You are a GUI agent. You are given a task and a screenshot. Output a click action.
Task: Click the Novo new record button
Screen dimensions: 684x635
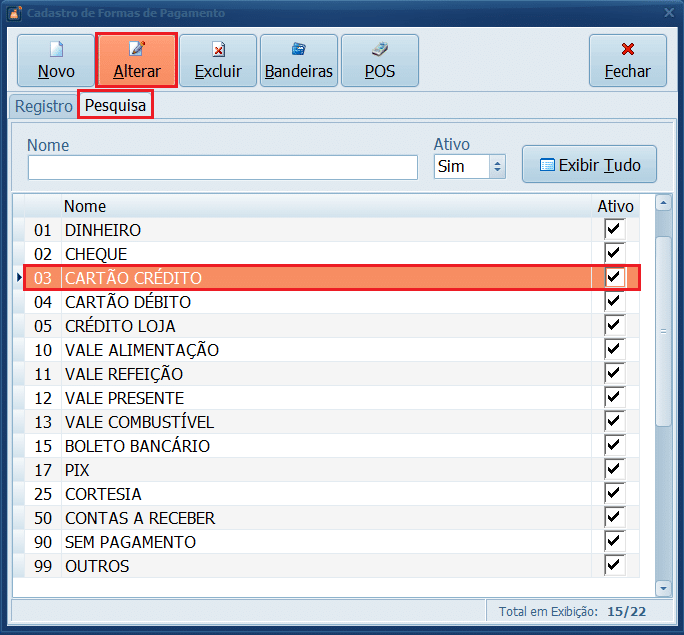[56, 60]
